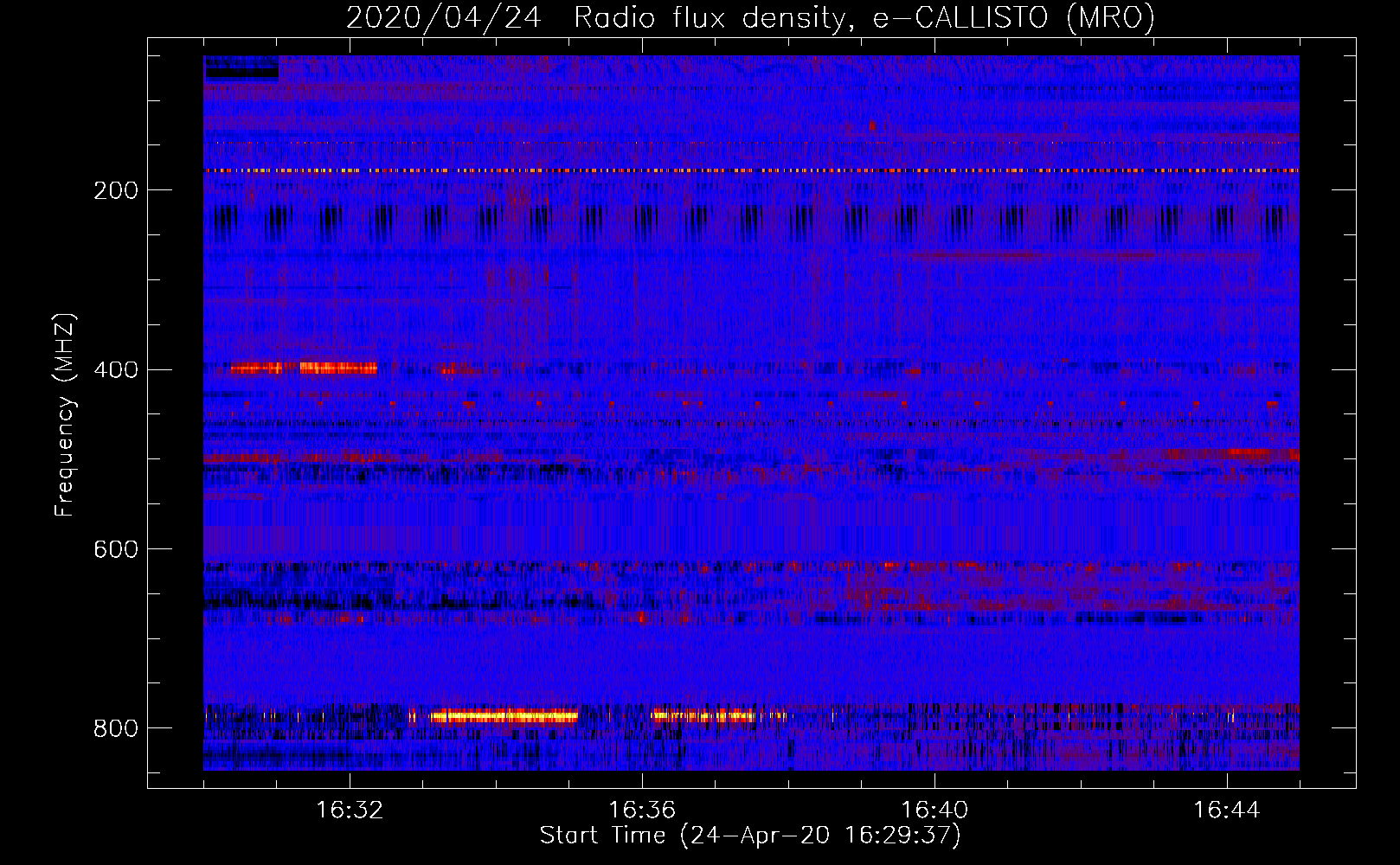Click the 'Frequency (MHZ)' y-axis label
Screen dimensions: 1400x865
coord(65,414)
